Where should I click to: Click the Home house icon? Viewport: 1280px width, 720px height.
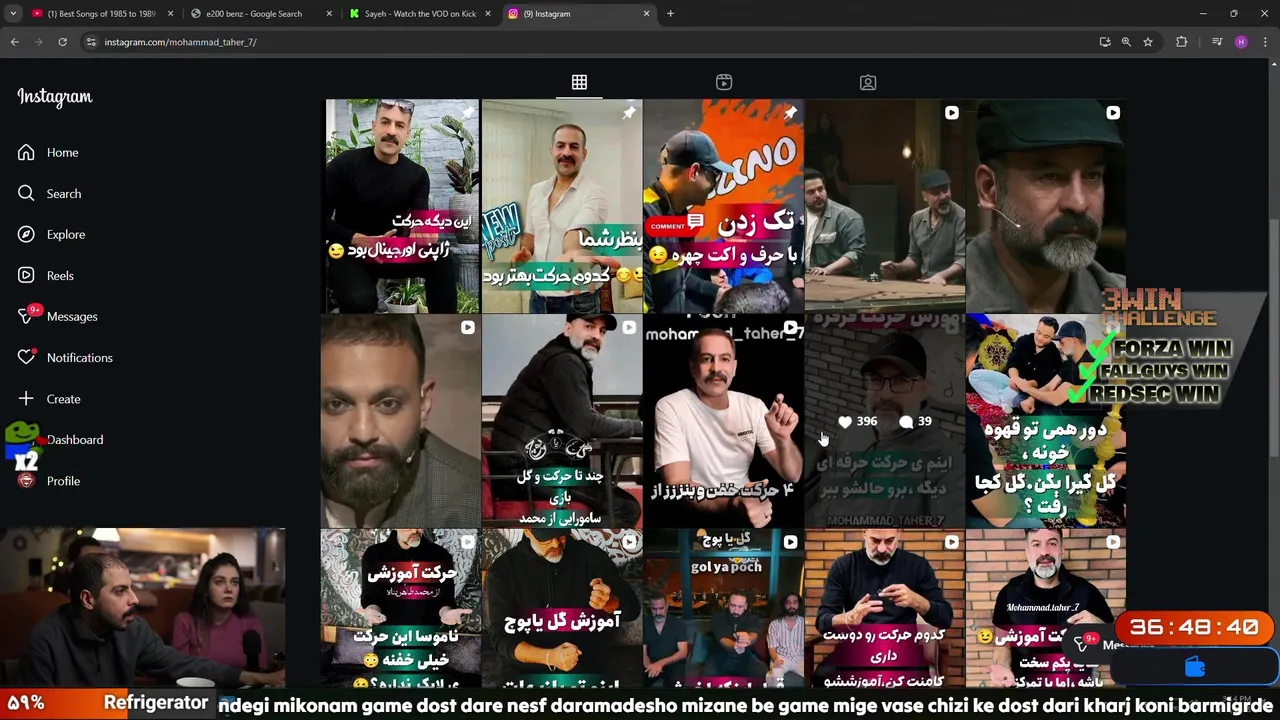click(x=26, y=152)
